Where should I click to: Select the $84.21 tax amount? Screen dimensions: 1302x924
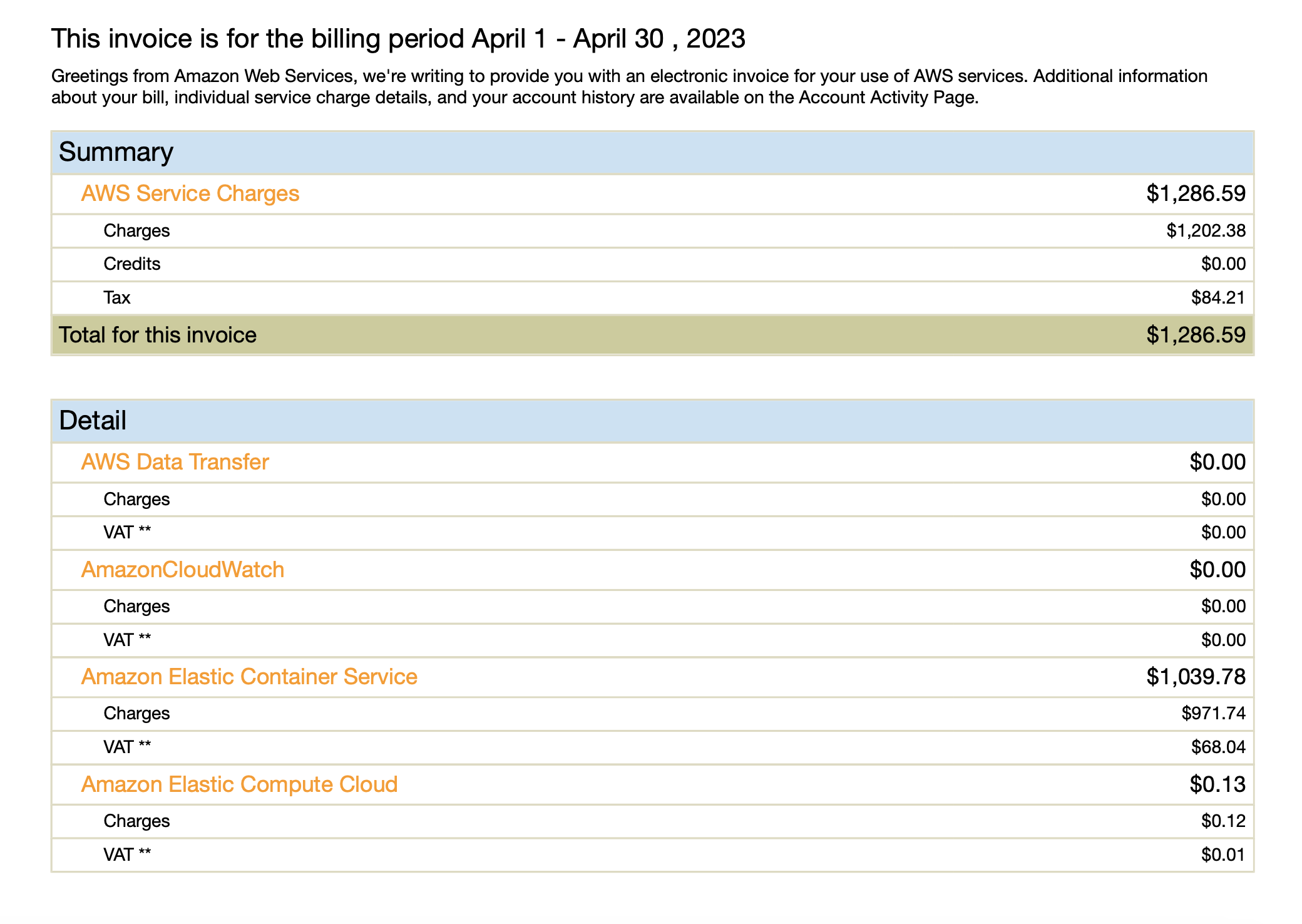point(1218,297)
